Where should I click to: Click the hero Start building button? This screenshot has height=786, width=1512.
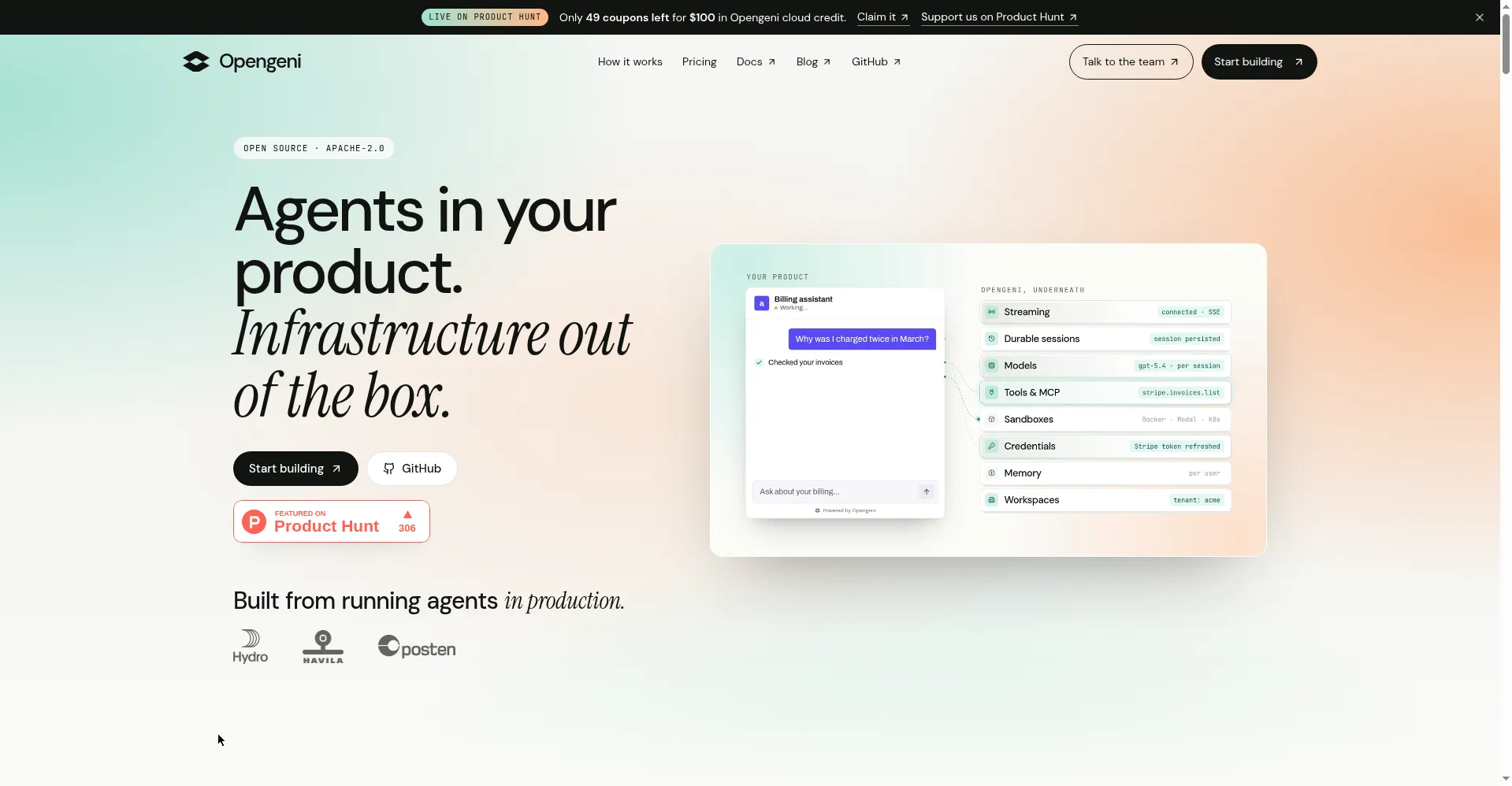pyautogui.click(x=295, y=469)
